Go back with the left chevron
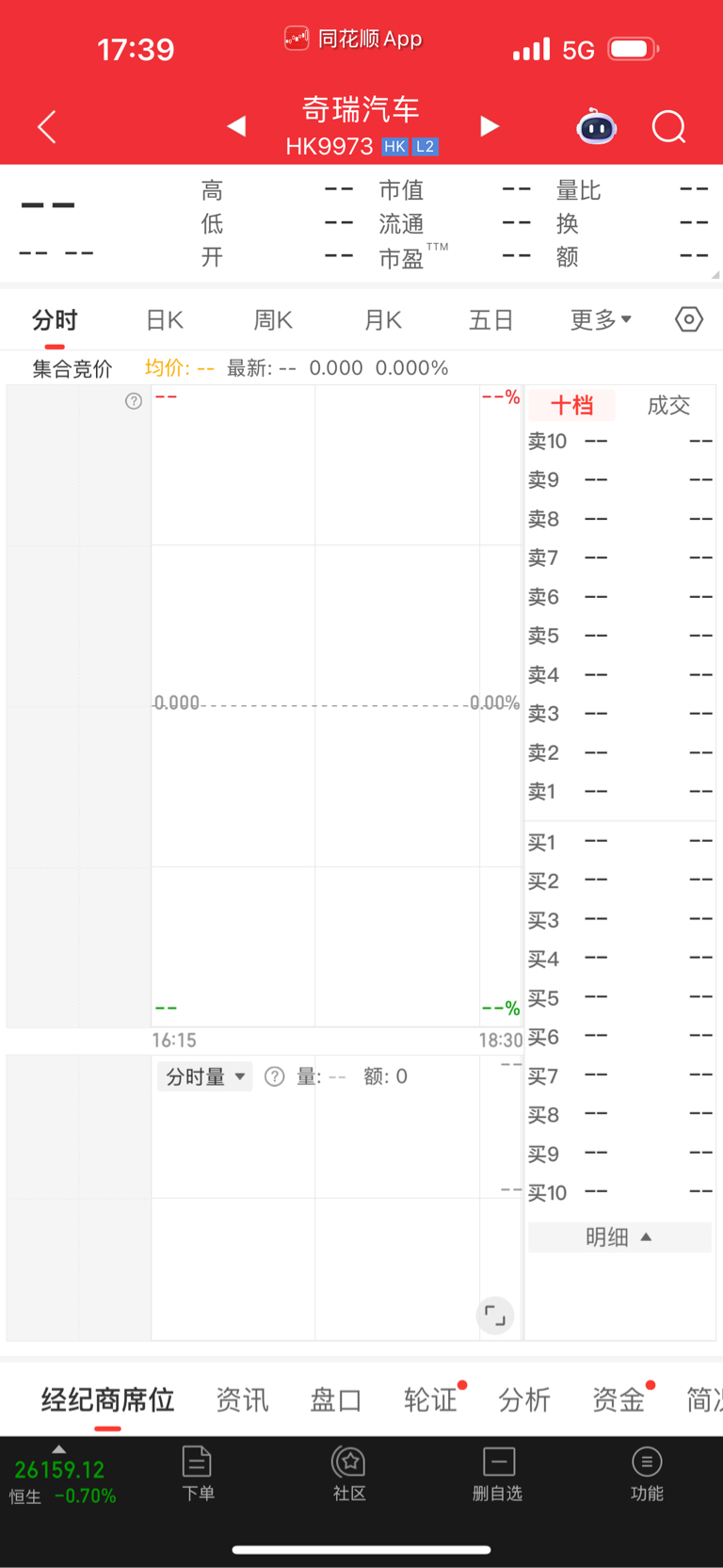This screenshot has height=1568, width=723. point(47,126)
